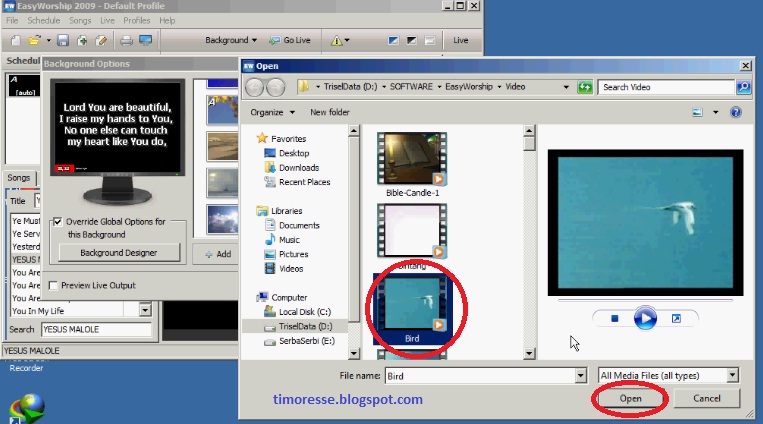The image size is (763, 424).
Task: Open Recent Places in the navigation pane
Action: (x=304, y=182)
